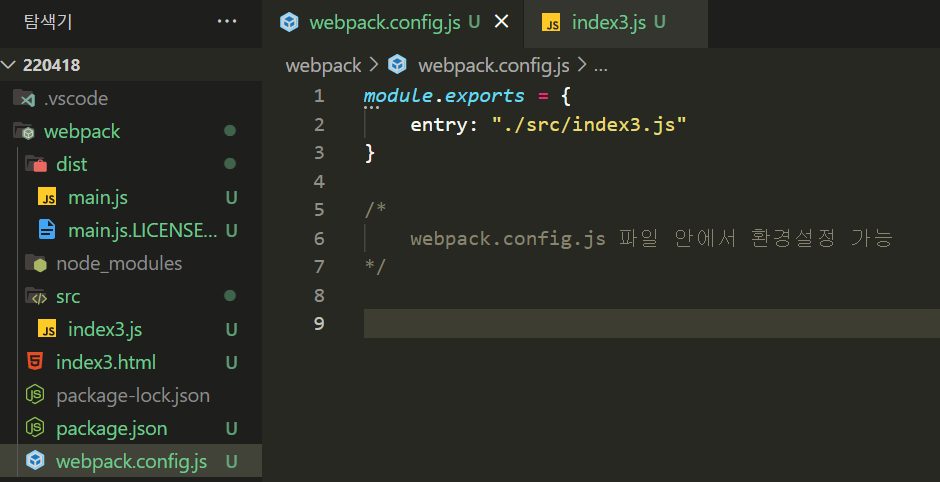Image resolution: width=940 pixels, height=482 pixels.
Task: Click the U status beside index3.html
Action: click(x=231, y=362)
